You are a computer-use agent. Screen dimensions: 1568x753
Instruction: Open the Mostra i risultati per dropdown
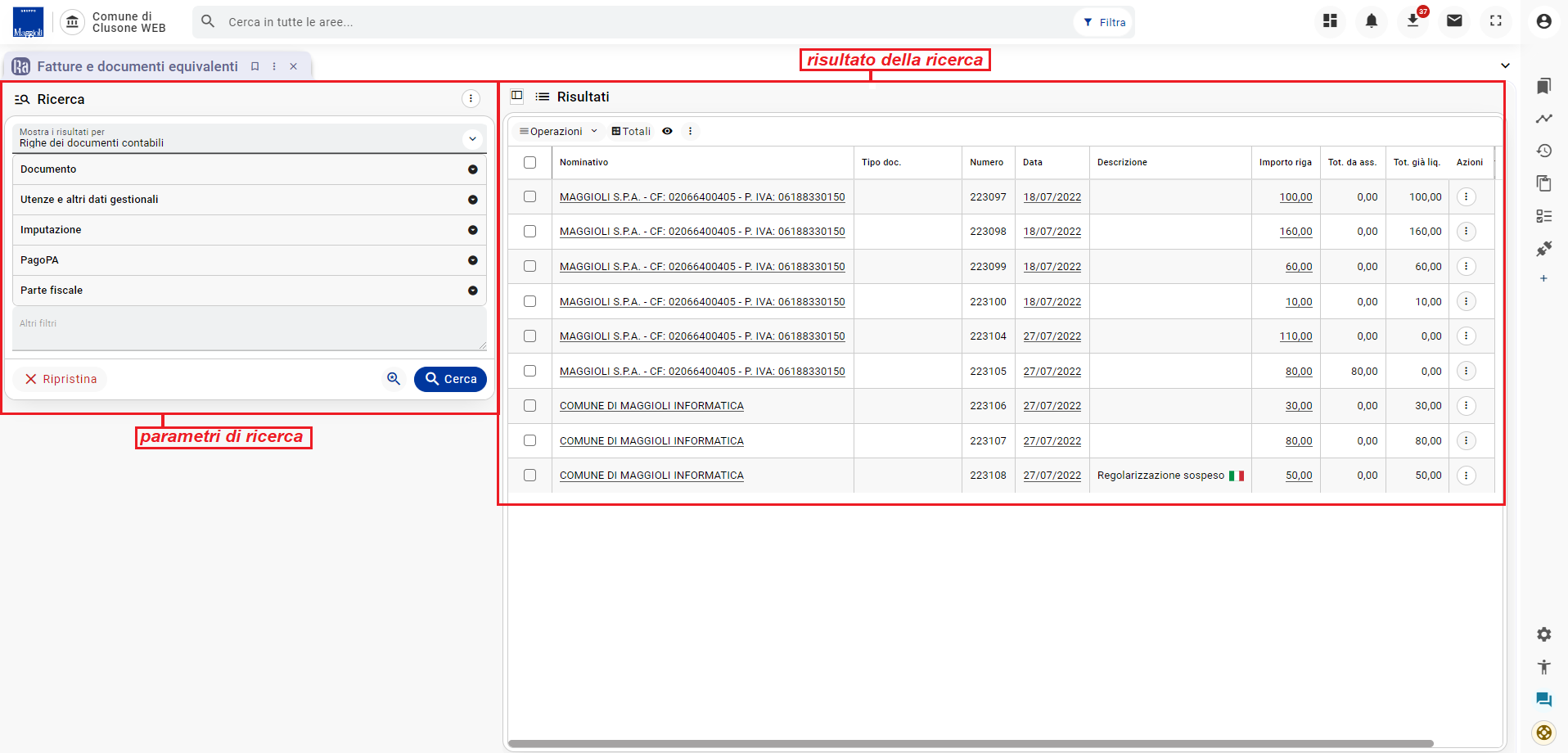click(x=250, y=138)
